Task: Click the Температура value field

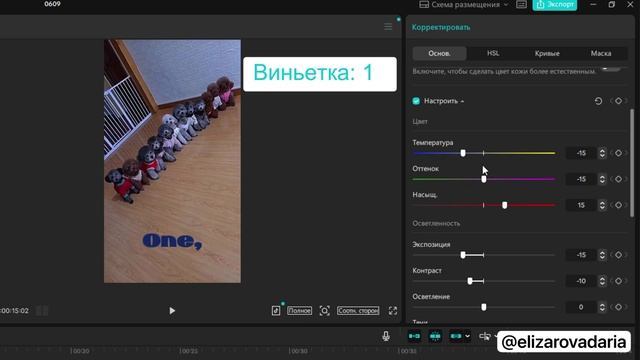Action: pos(581,153)
